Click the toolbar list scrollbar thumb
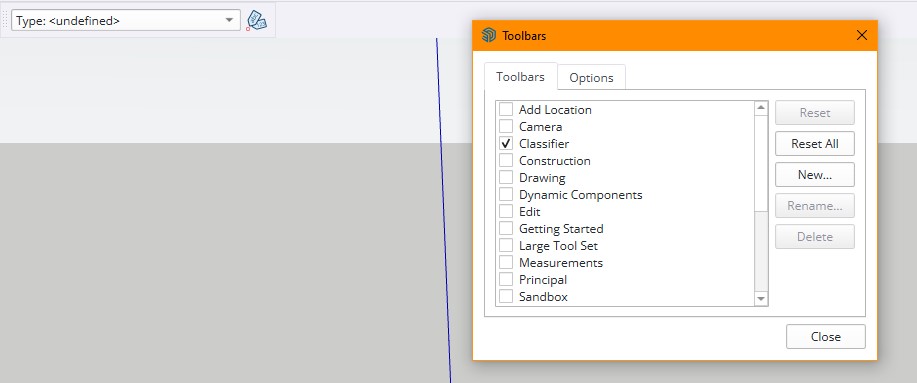The height and width of the screenshot is (383, 917). (x=761, y=163)
